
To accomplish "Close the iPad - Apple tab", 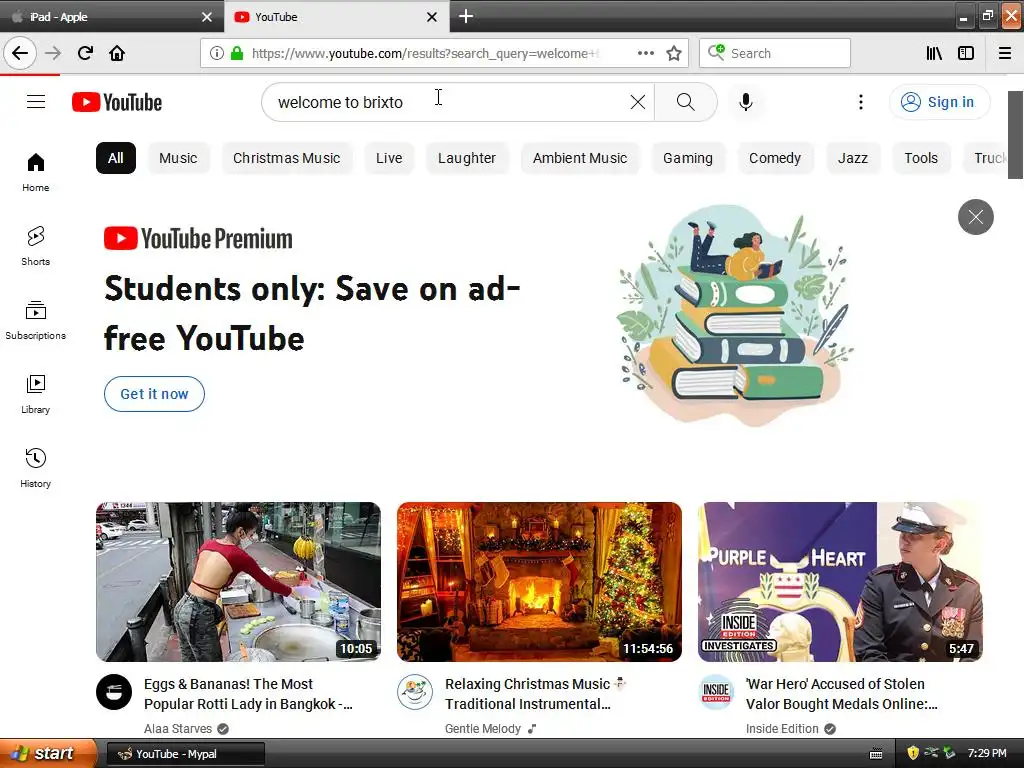I will [x=207, y=17].
